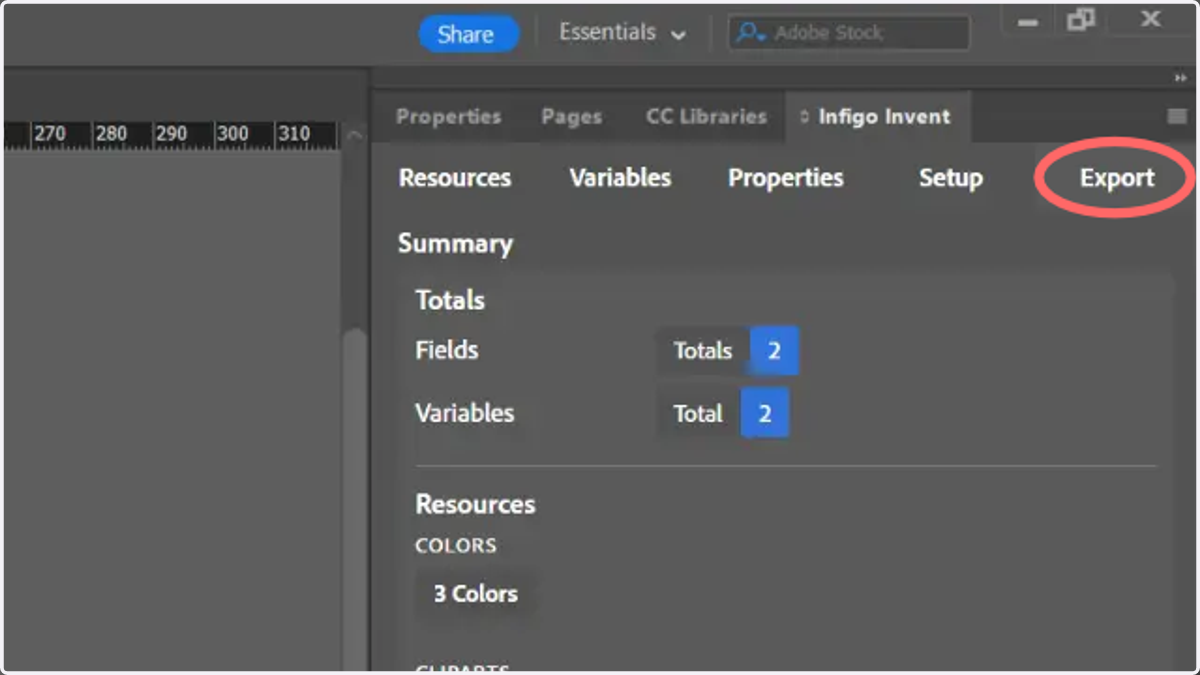Open the Setup section

[951, 178]
